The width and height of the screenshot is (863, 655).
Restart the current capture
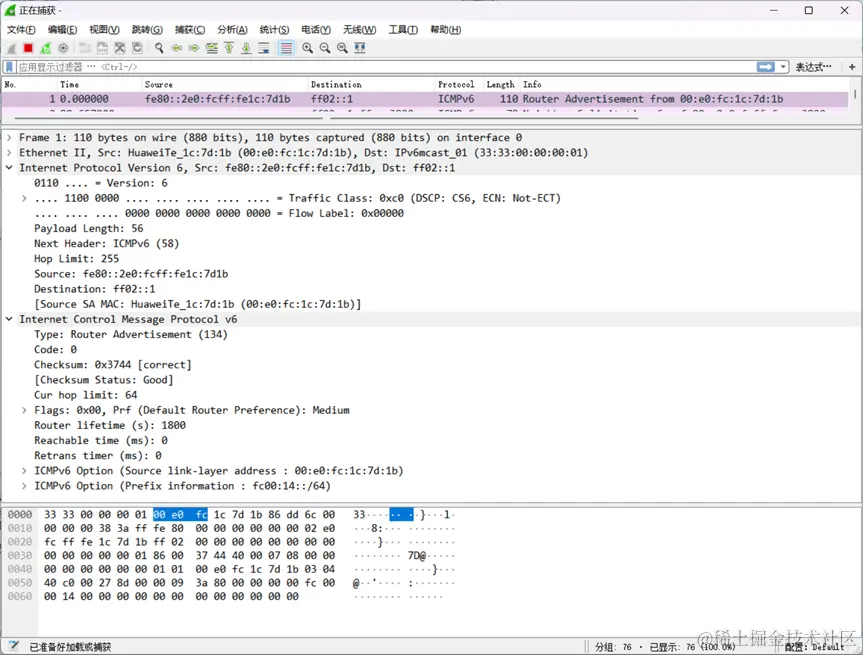(x=46, y=48)
